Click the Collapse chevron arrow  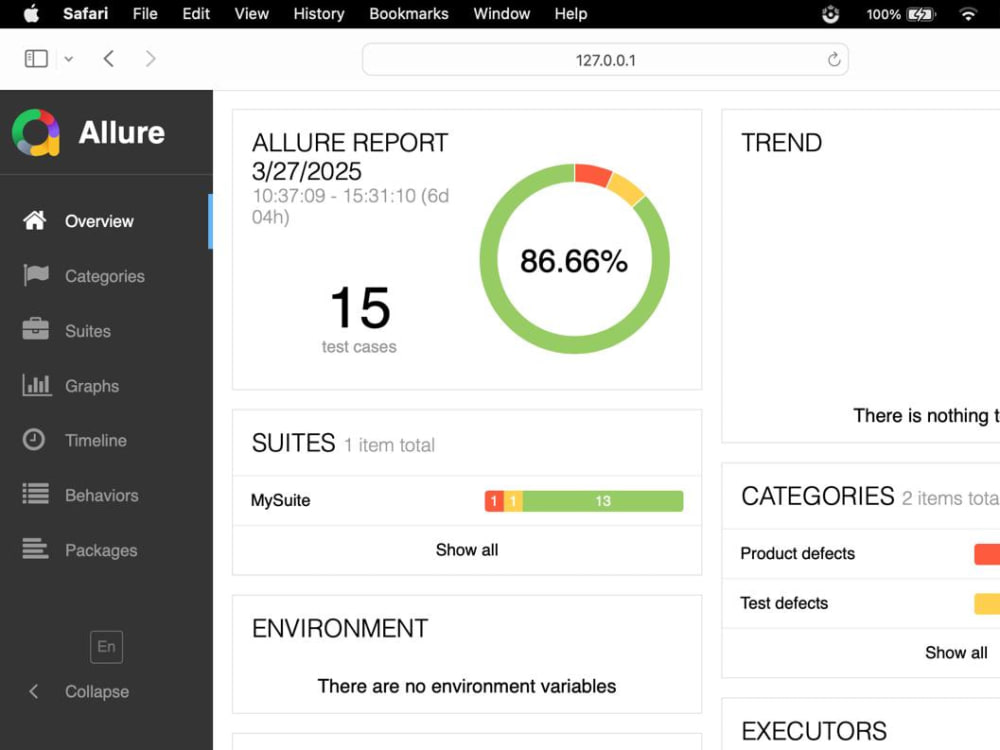(x=34, y=691)
